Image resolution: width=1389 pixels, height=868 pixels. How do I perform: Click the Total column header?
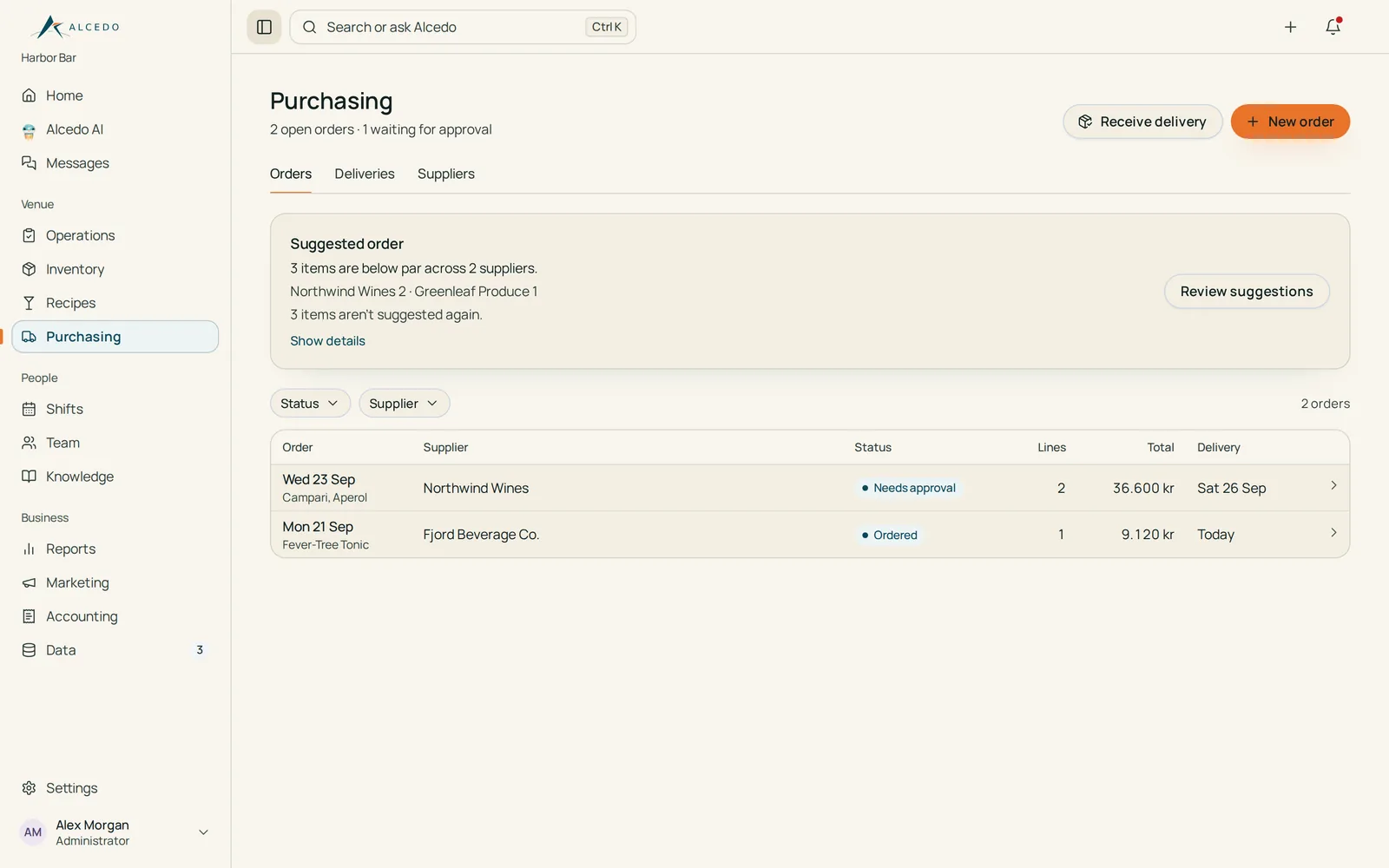click(x=1161, y=447)
